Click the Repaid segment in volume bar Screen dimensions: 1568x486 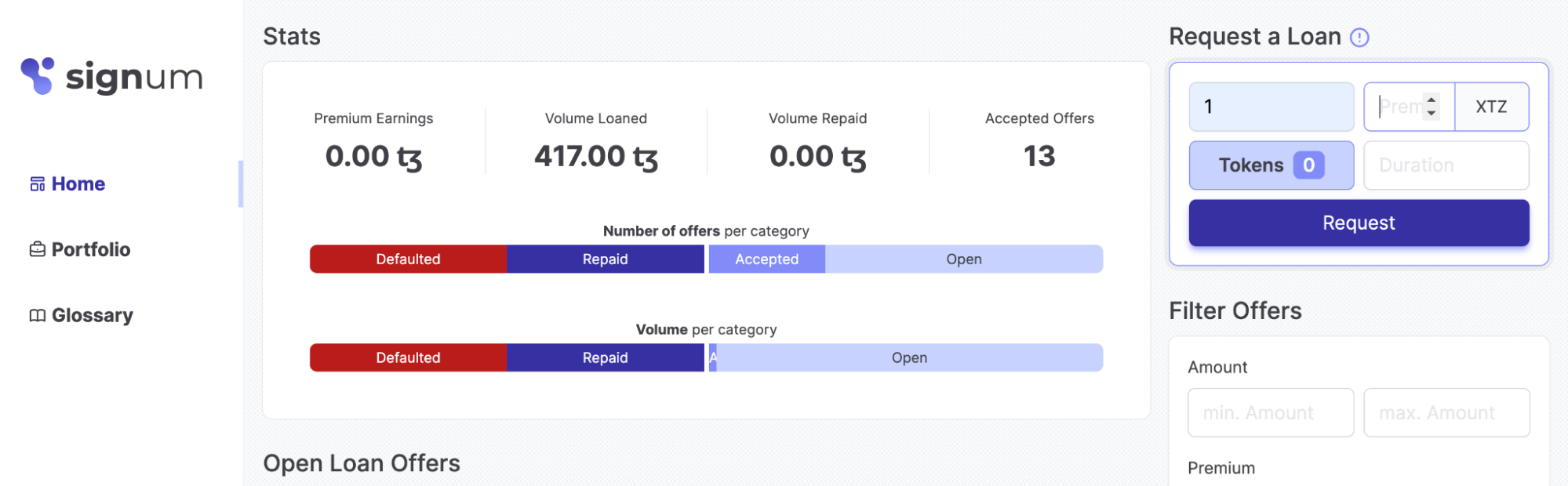pyautogui.click(x=605, y=357)
